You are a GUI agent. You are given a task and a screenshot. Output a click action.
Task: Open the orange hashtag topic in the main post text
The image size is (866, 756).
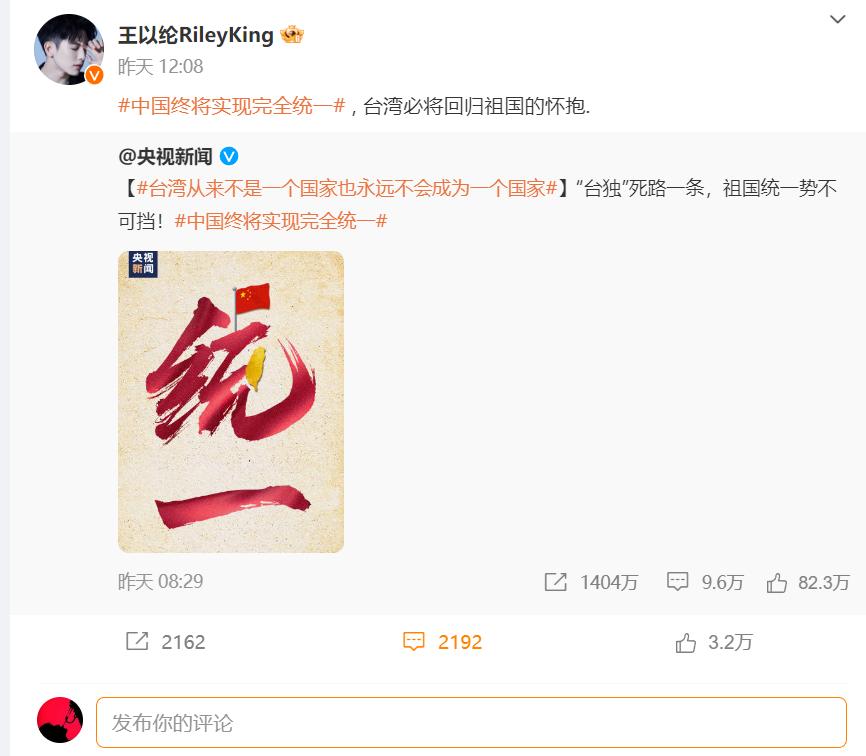(232, 105)
